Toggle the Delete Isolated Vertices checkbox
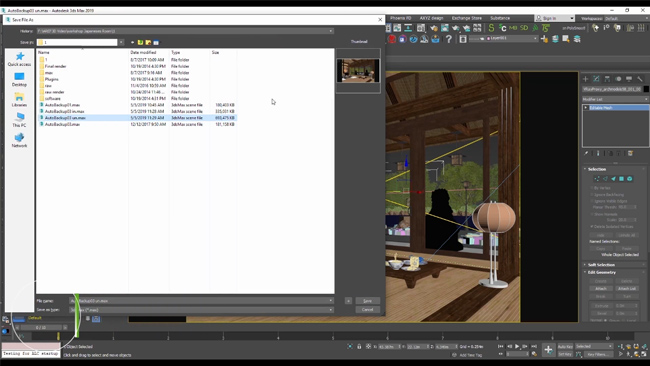 pos(592,227)
